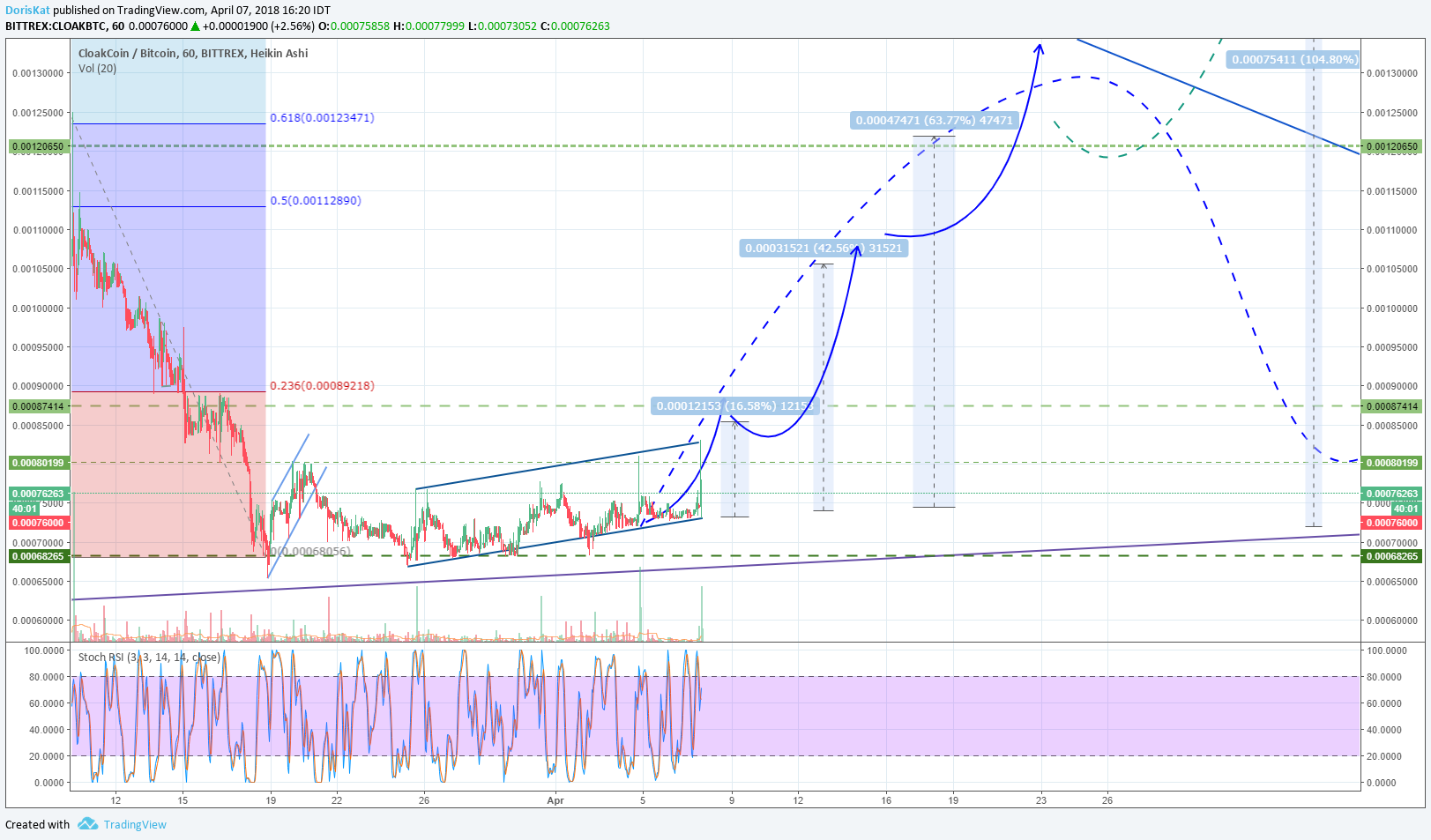The width and height of the screenshot is (1431, 840).
Task: Click the 26 date label after Apr 23
Action: click(x=1107, y=800)
